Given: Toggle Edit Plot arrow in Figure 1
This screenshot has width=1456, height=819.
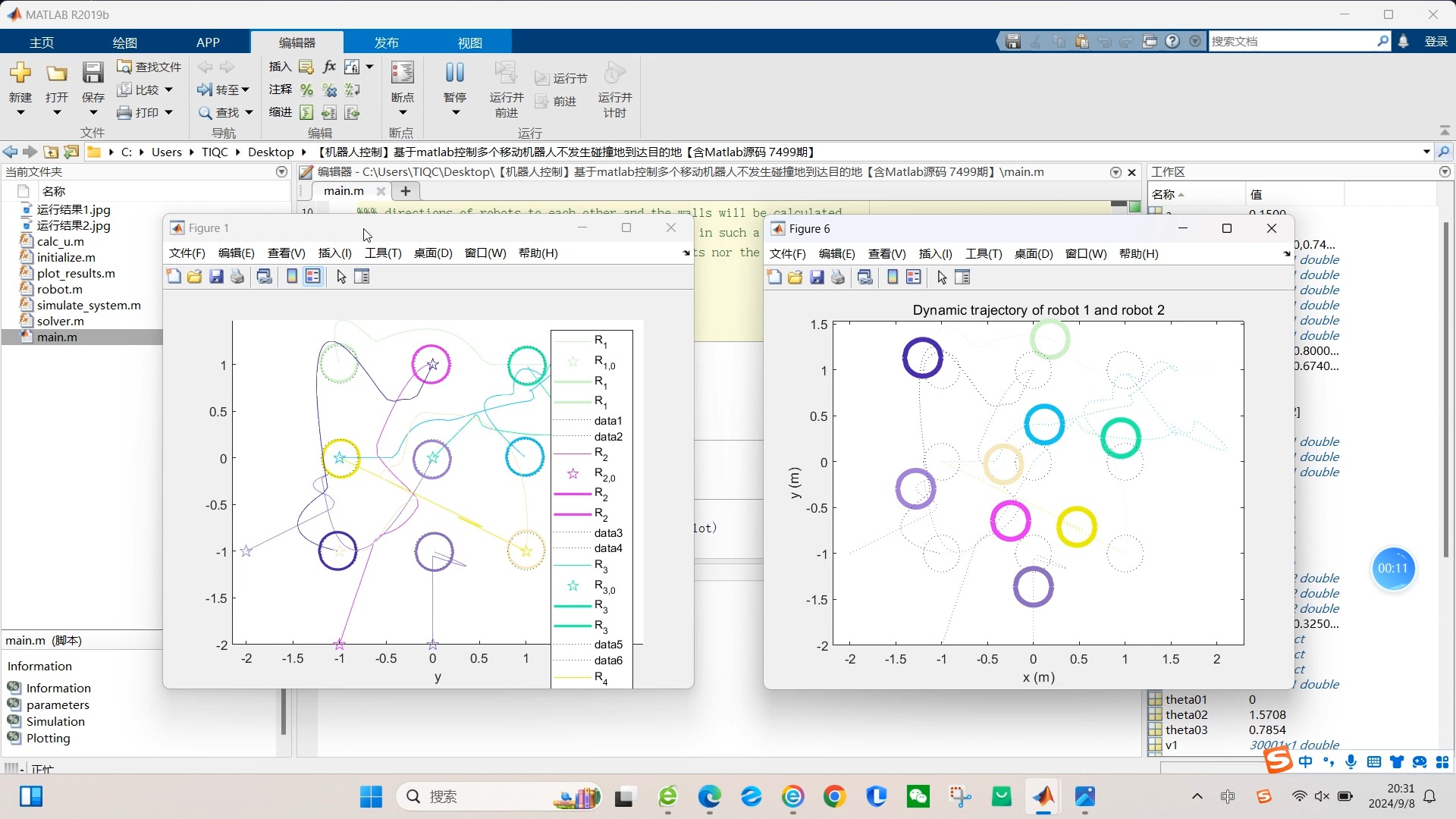Looking at the screenshot, I should (341, 277).
